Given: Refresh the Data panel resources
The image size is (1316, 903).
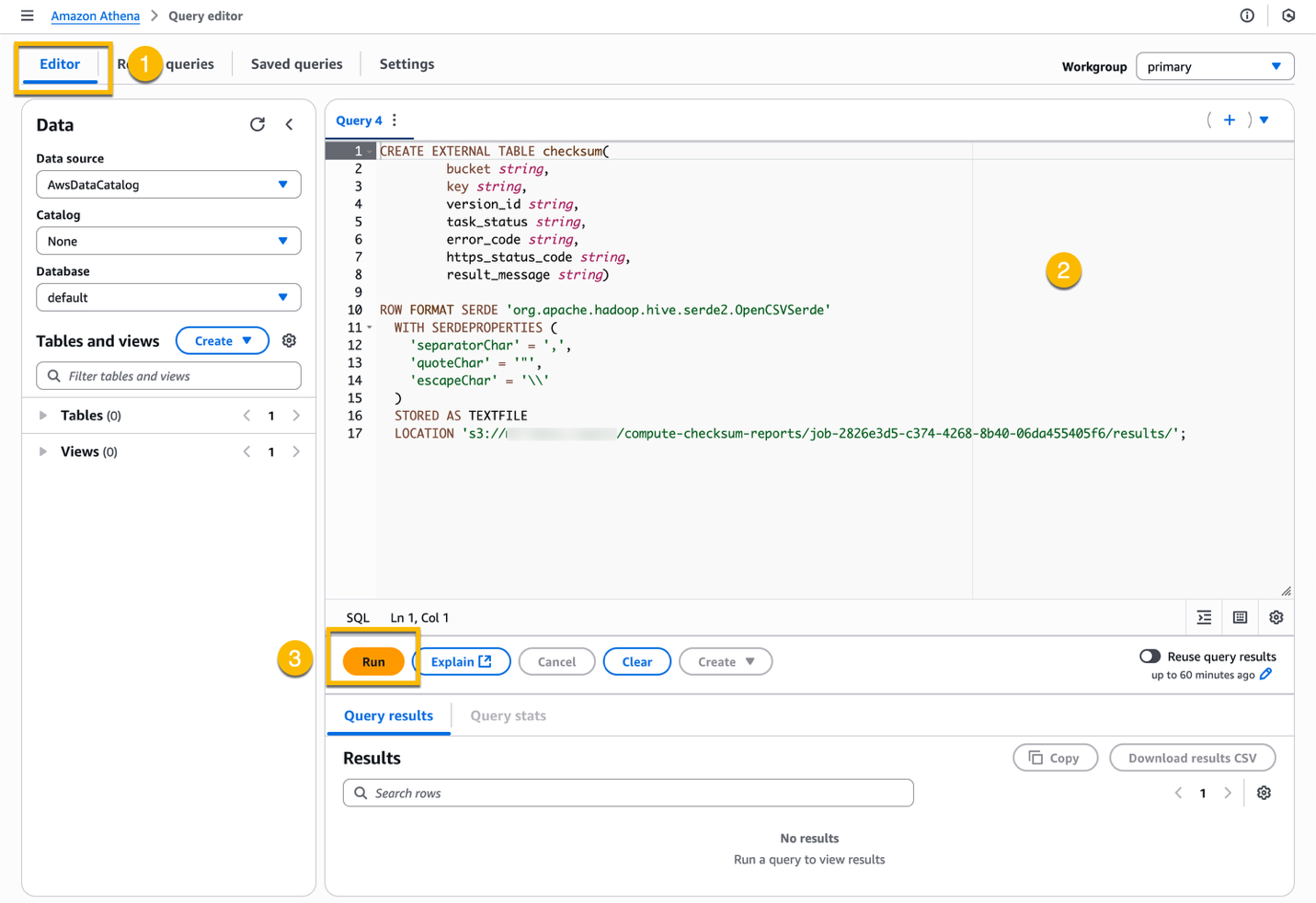Looking at the screenshot, I should 257,124.
